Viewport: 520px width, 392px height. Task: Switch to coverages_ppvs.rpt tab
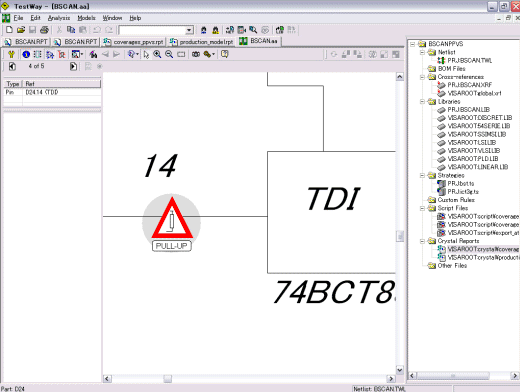click(134, 42)
